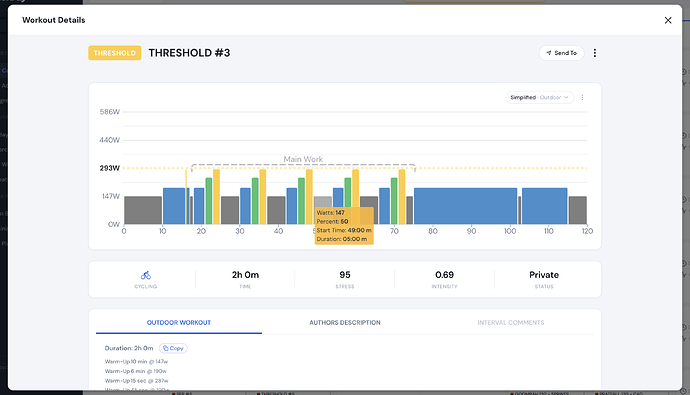Viewport: 690px width, 395px height.
Task: Click the 293W threshold axis label
Action: click(x=110, y=168)
